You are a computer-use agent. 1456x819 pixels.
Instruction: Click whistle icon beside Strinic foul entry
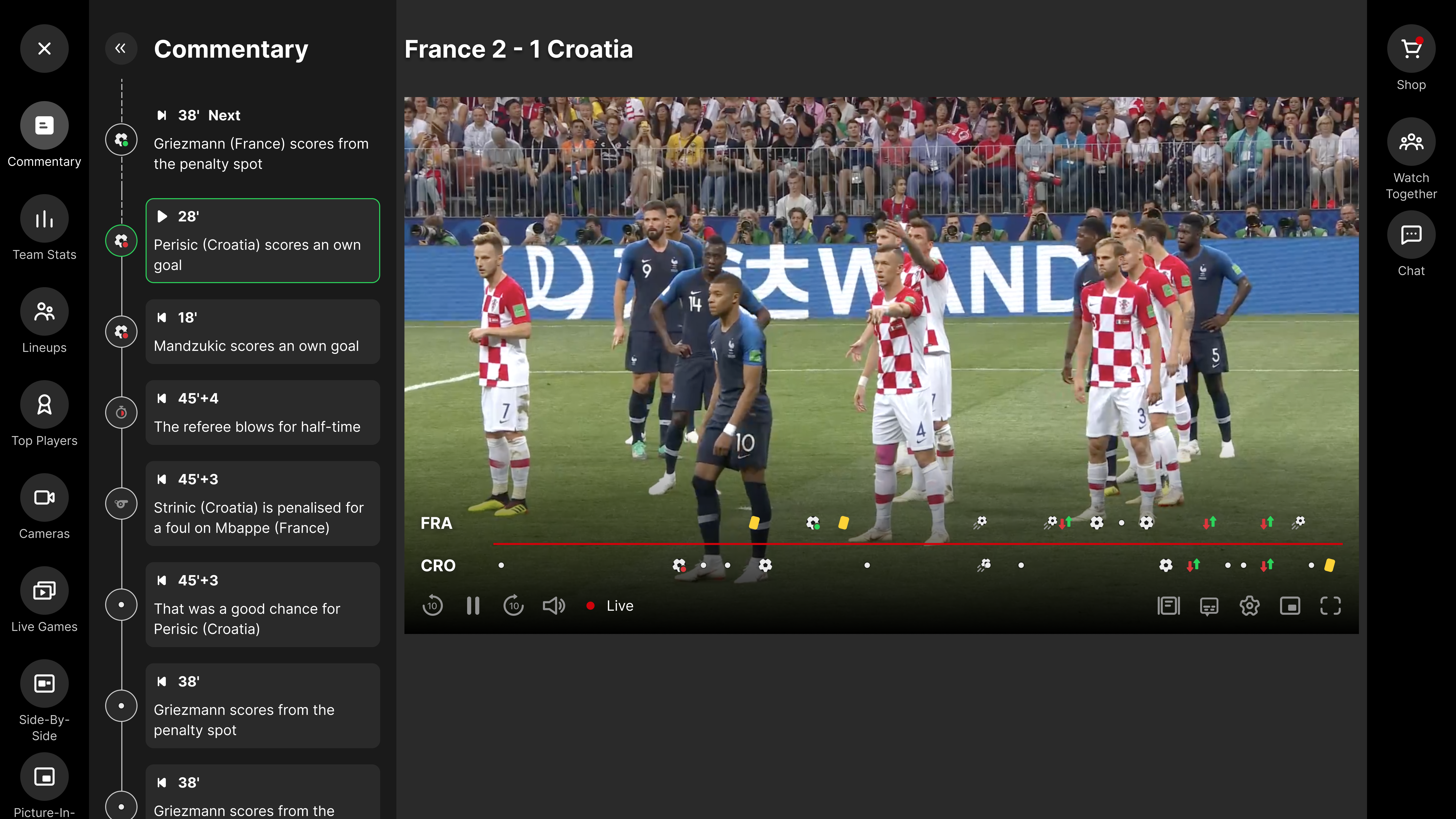121,504
